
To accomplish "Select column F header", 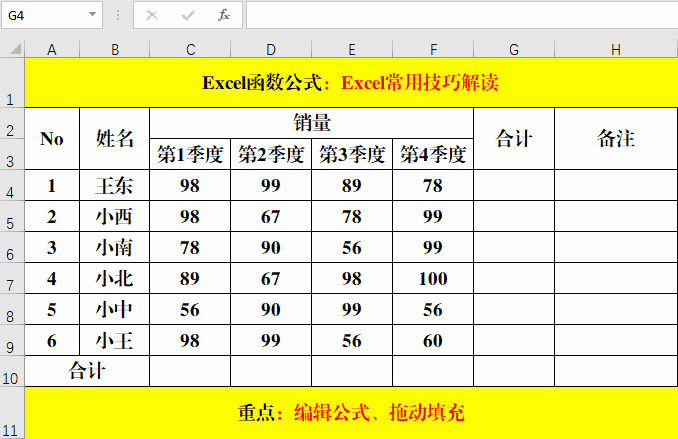I will [433, 49].
